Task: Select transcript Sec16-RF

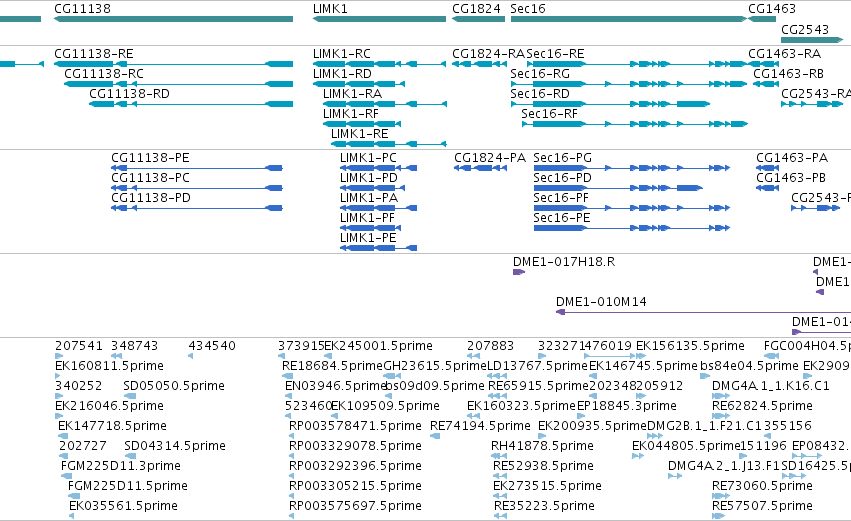Action: click(x=549, y=114)
